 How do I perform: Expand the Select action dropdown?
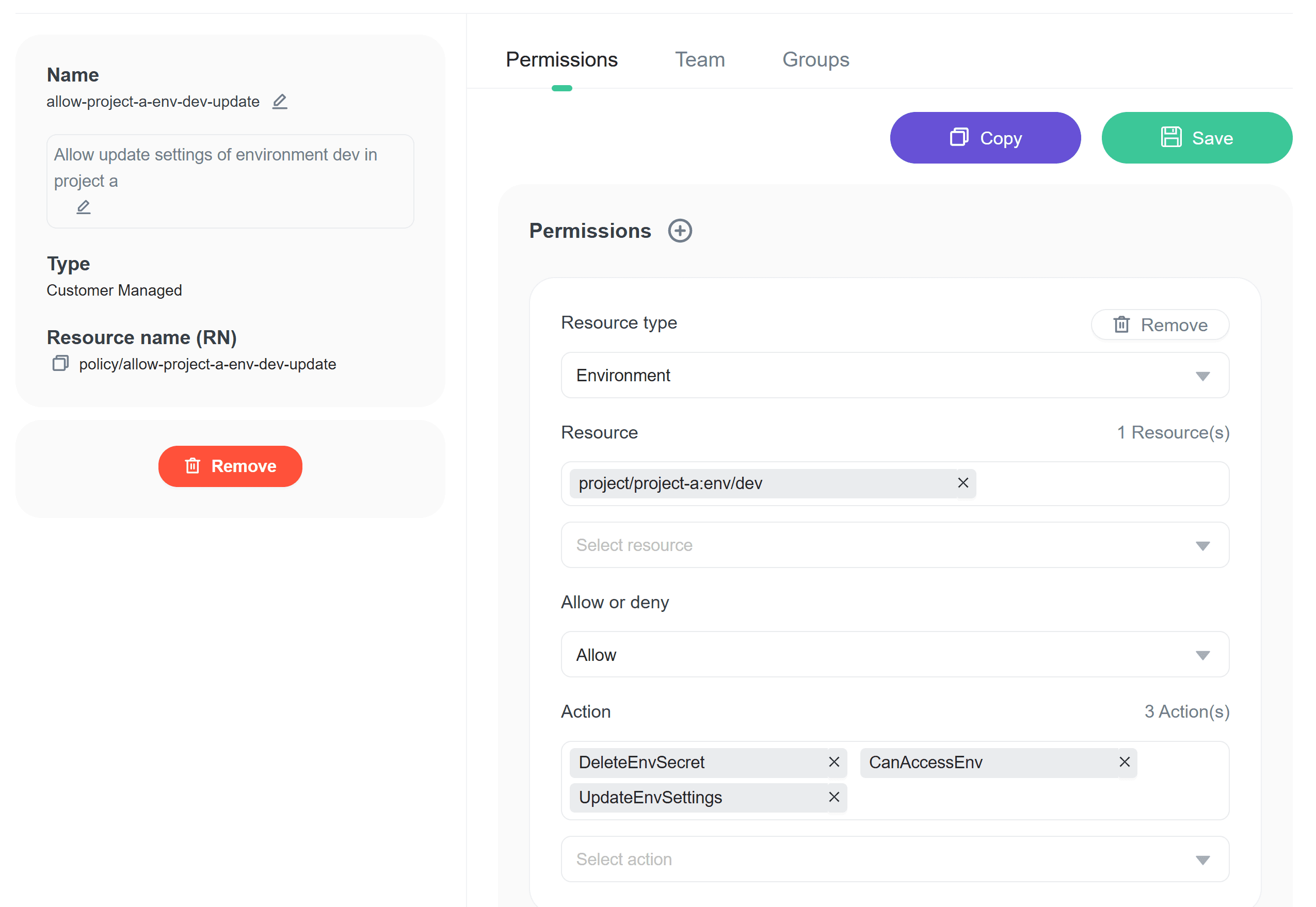tap(894, 859)
